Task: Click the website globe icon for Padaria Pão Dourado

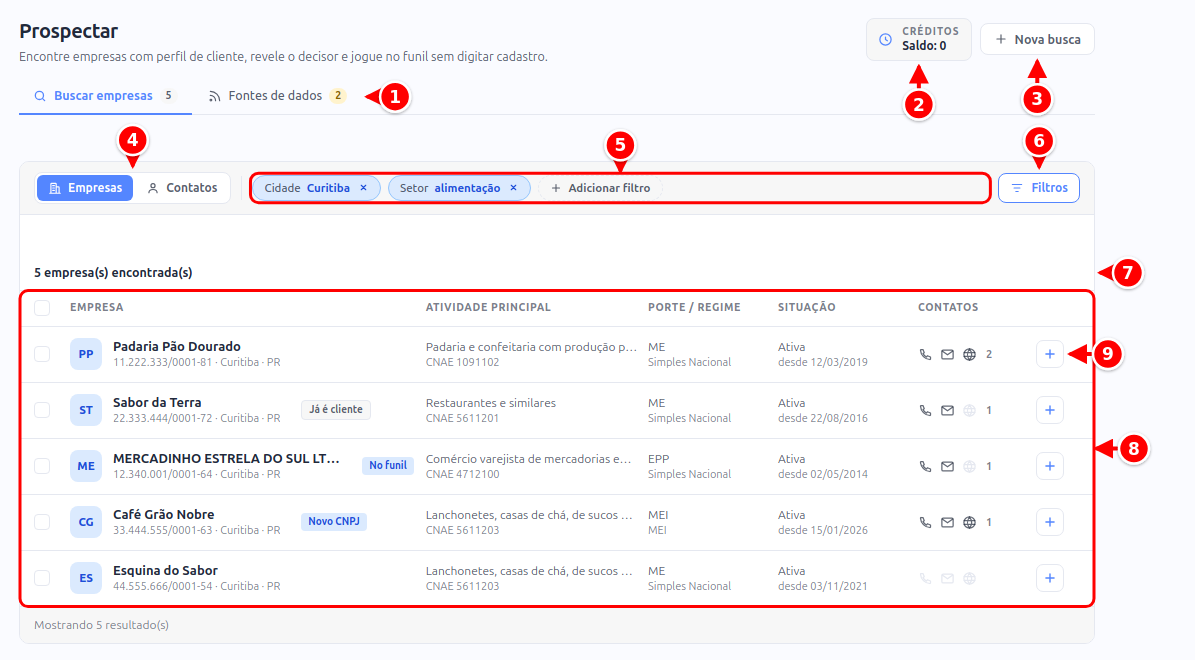Action: click(969, 354)
